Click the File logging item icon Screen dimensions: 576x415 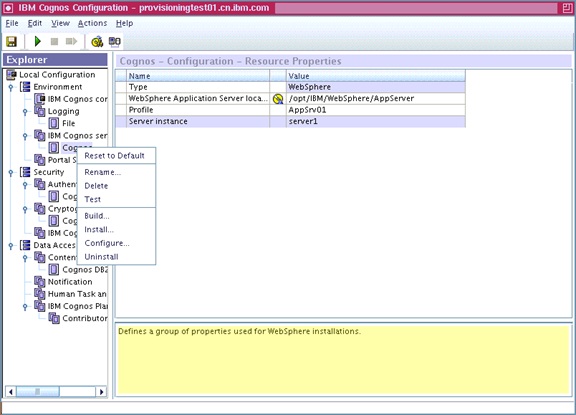tap(54, 123)
